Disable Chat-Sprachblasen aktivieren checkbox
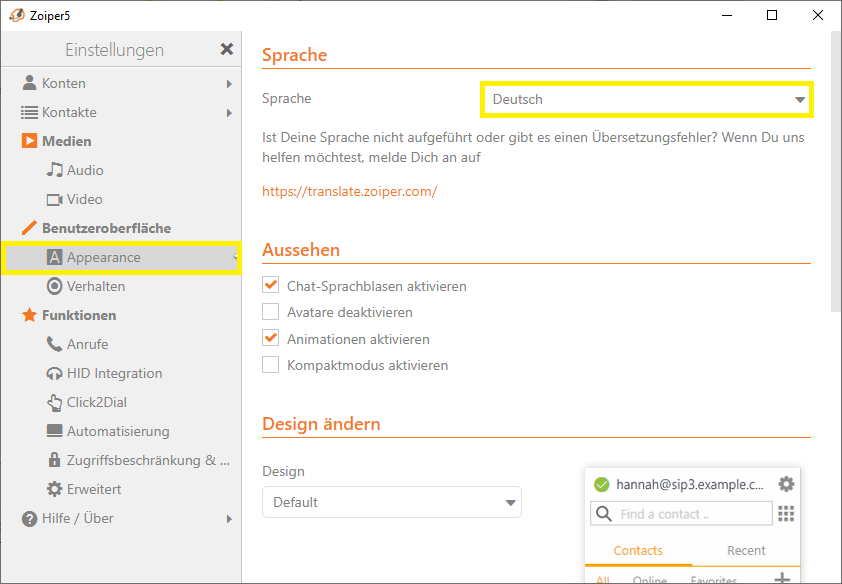 coord(271,285)
